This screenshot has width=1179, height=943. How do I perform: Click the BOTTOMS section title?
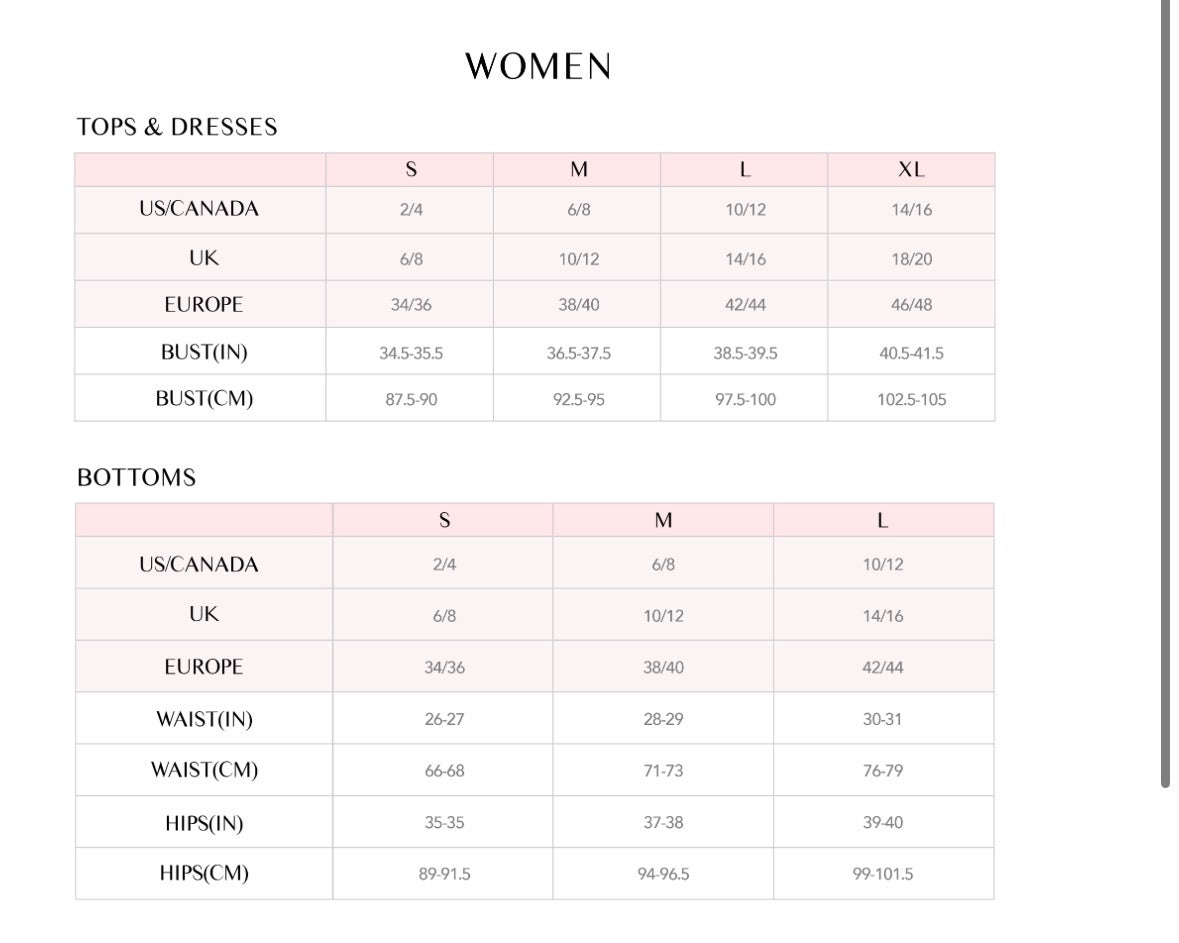click(136, 478)
